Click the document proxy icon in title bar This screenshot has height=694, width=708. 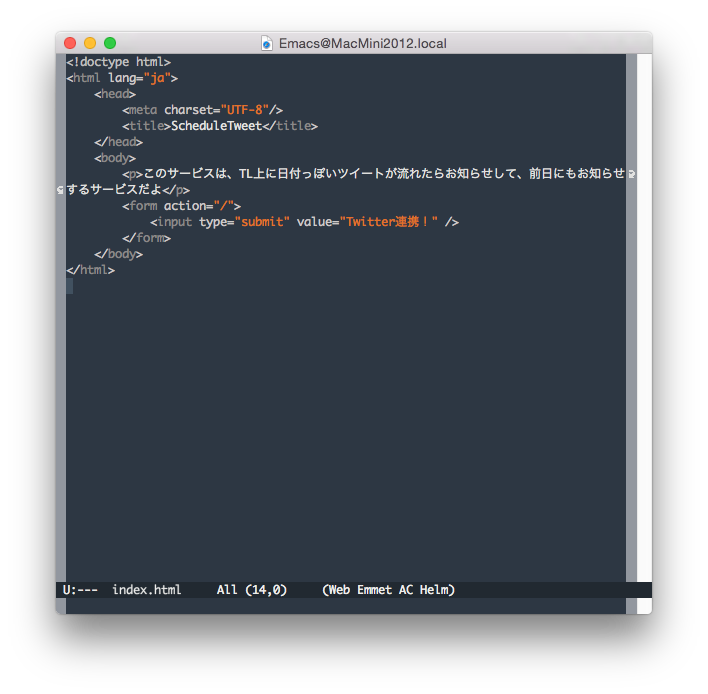point(266,43)
